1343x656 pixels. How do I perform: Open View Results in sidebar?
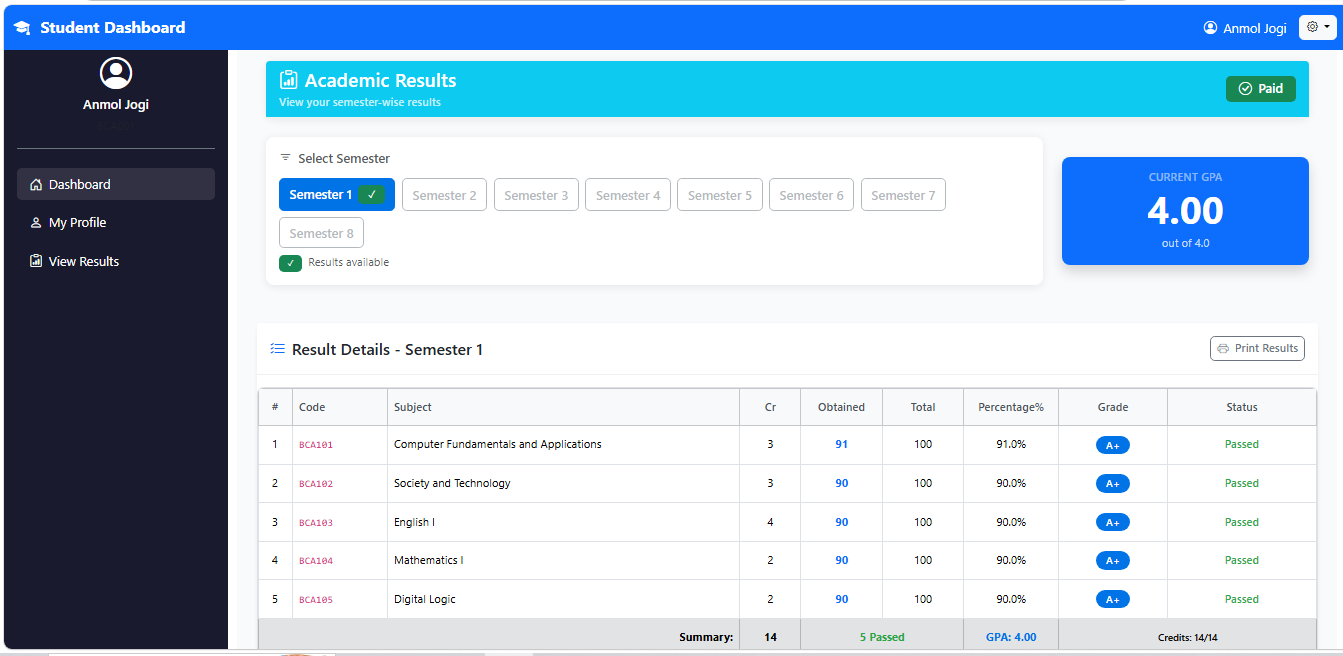[x=116, y=261]
